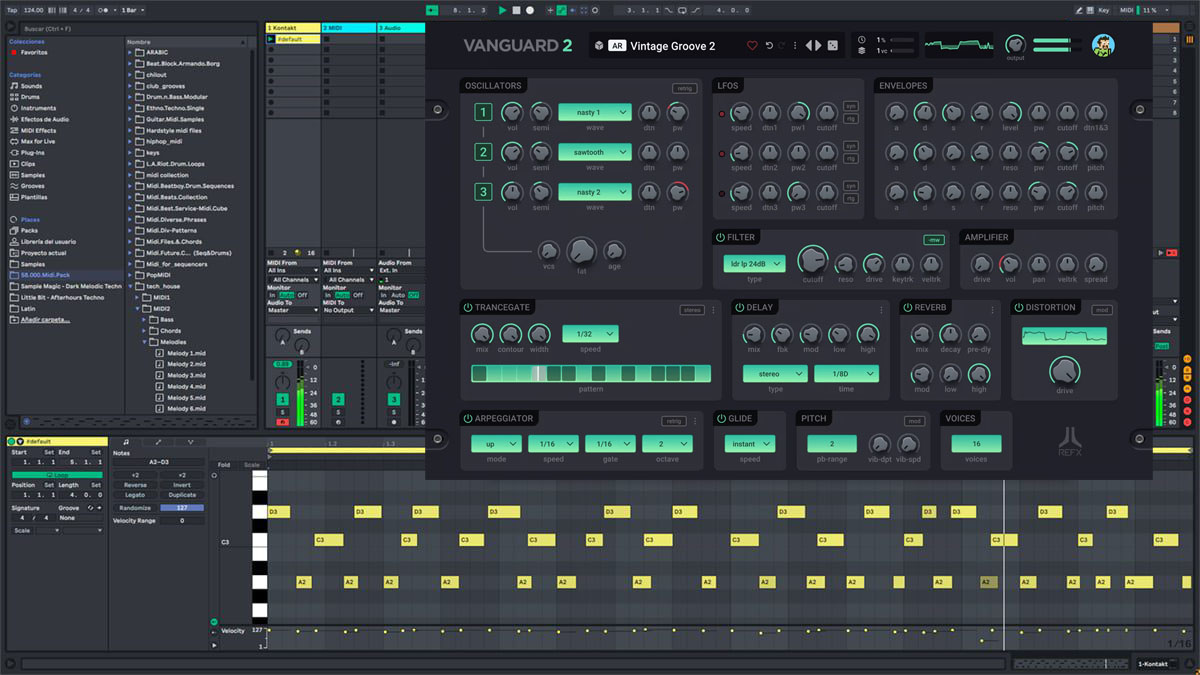Open Instrumentos category in browser
Viewport: 1200px width, 675px height.
coord(32,108)
